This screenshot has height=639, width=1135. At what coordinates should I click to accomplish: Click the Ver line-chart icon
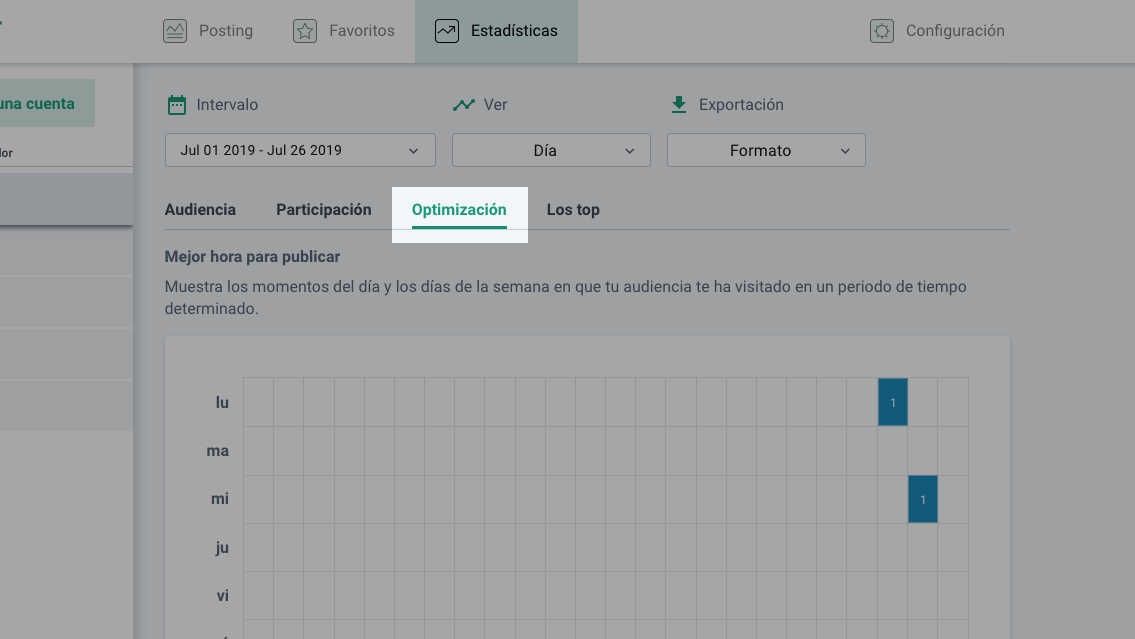click(x=464, y=105)
